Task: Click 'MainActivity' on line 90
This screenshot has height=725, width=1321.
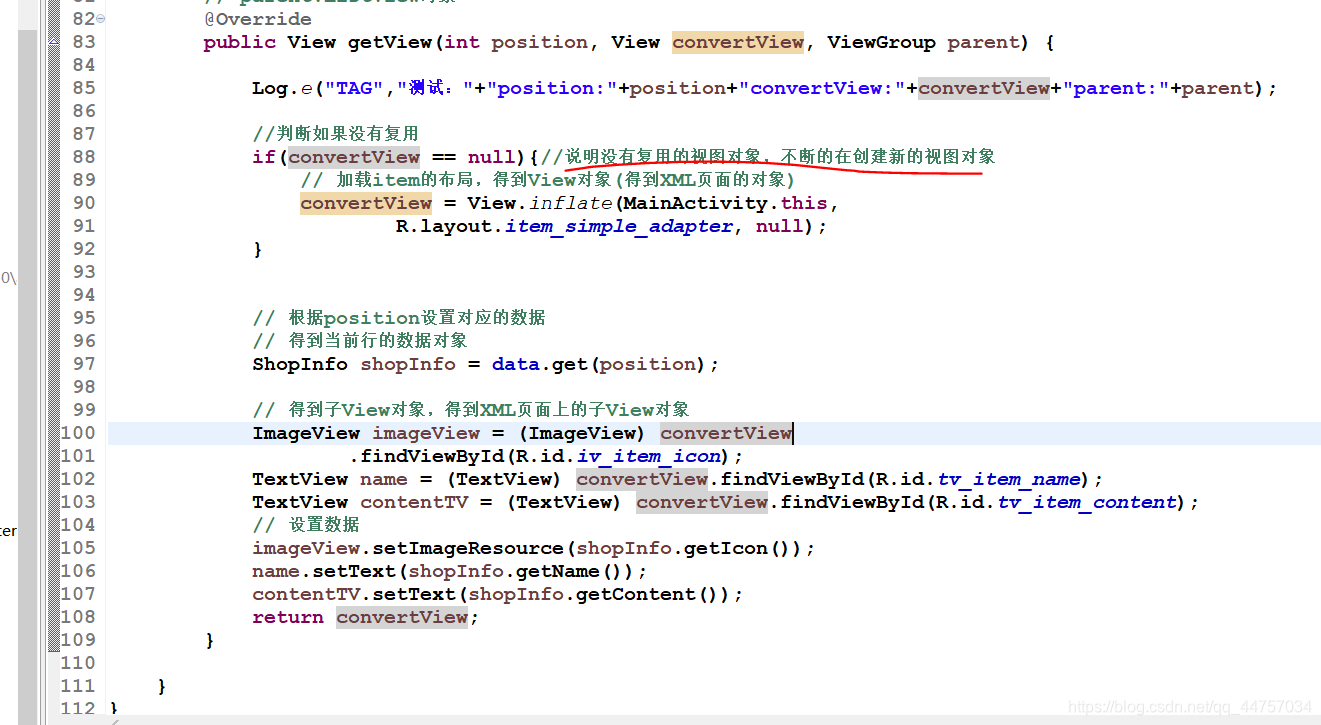Action: pos(696,203)
